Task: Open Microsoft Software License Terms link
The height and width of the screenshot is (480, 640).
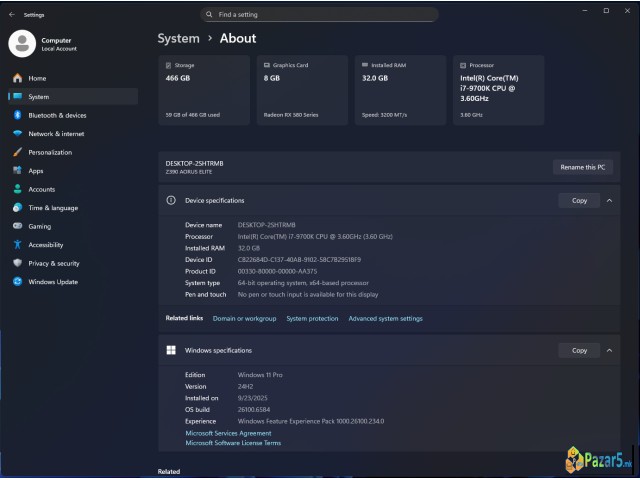Action: (x=233, y=443)
